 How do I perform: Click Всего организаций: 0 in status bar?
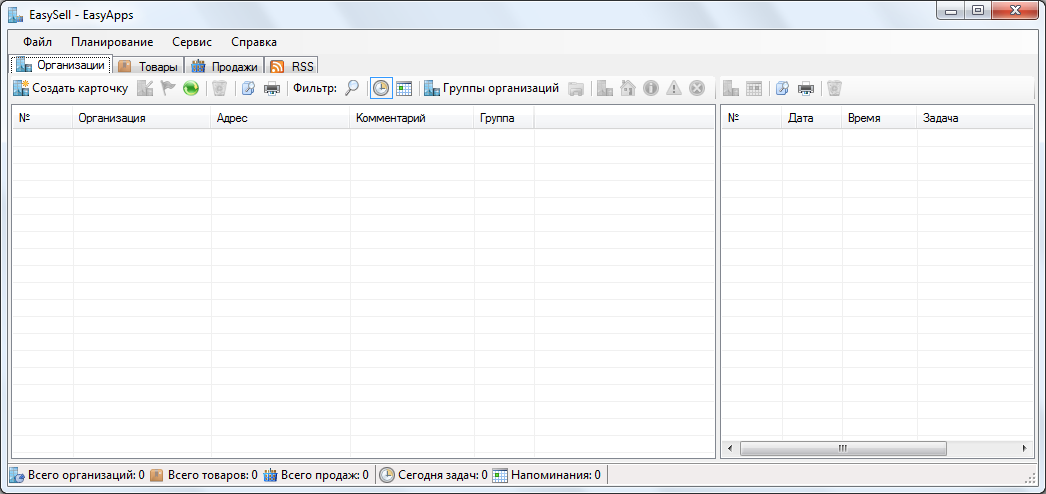(x=77, y=475)
